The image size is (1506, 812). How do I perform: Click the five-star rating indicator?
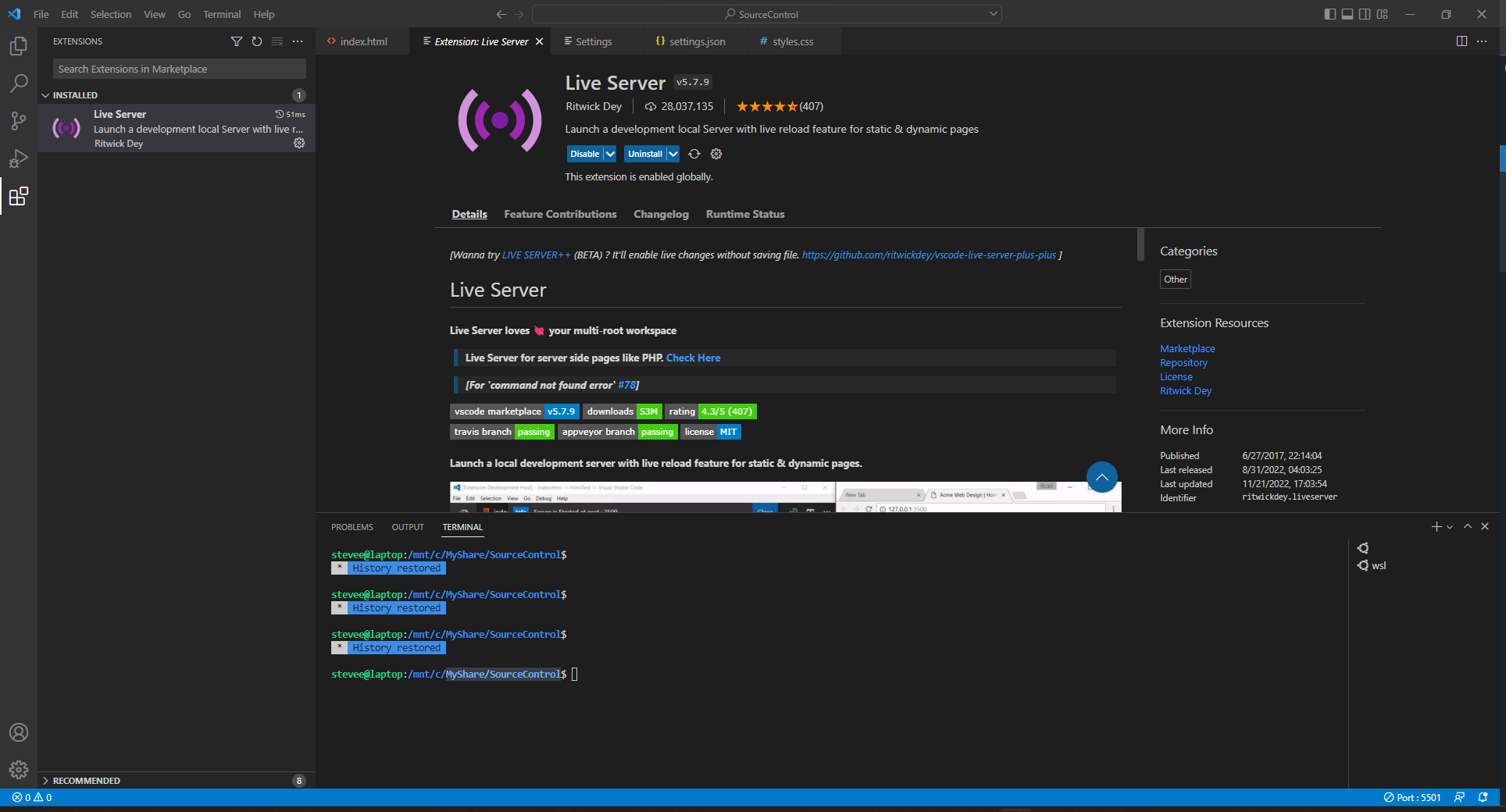pyautogui.click(x=766, y=106)
